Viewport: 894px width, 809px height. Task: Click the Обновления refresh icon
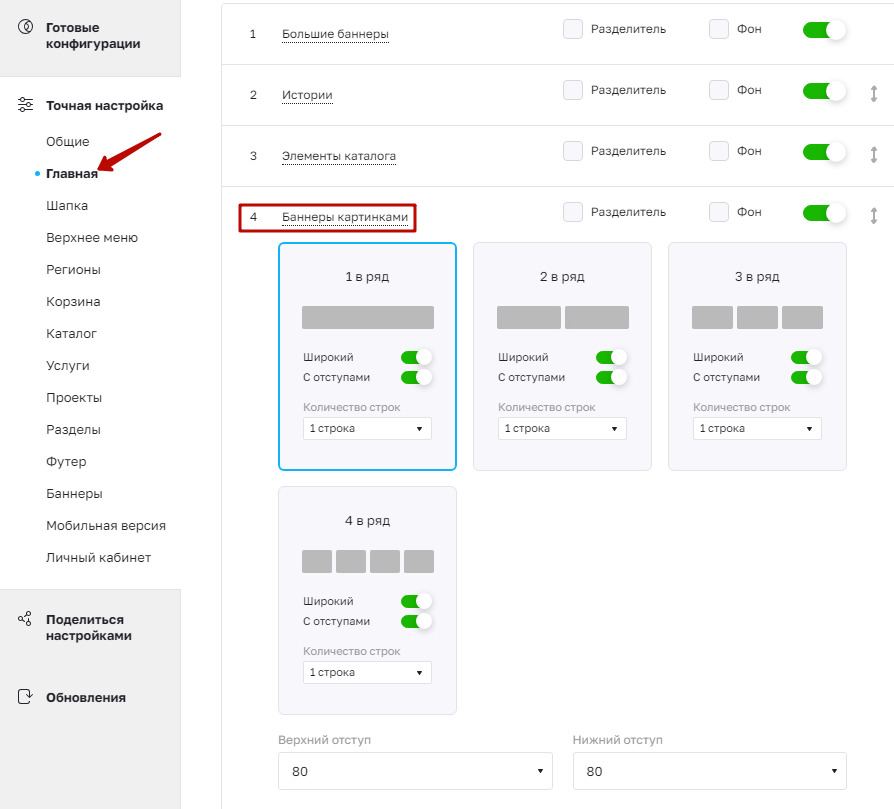pyautogui.click(x=25, y=697)
